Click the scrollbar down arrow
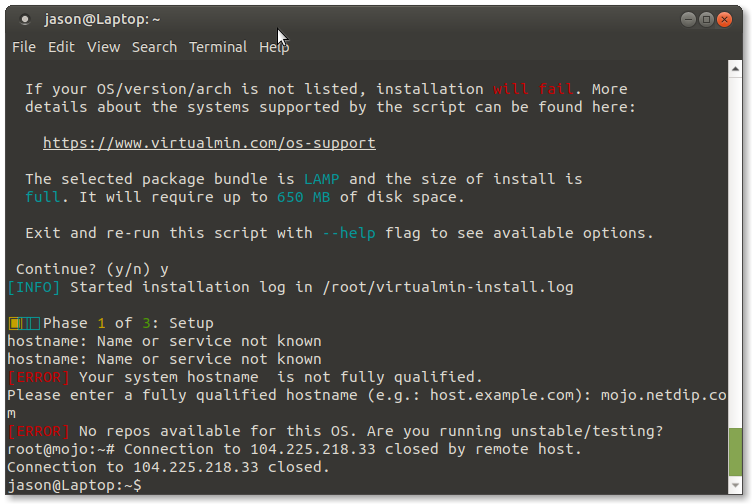This screenshot has width=752, height=504. [x=735, y=486]
